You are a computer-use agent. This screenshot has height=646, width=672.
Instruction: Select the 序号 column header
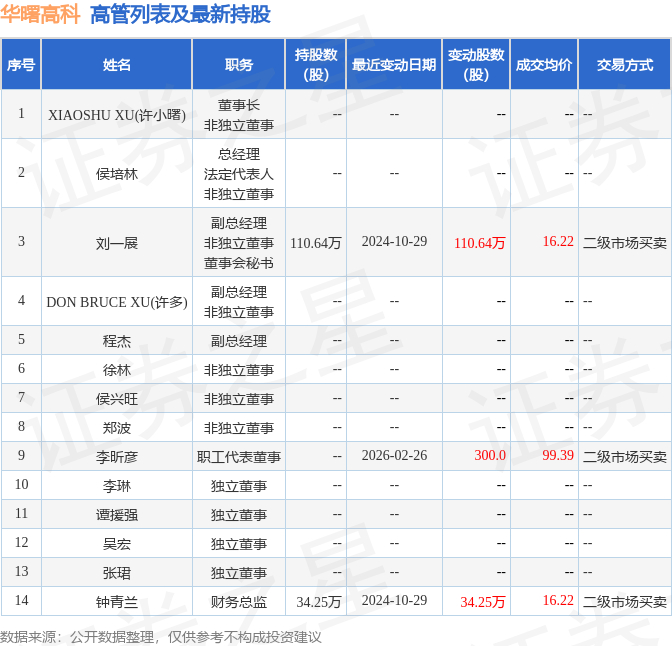point(21,65)
